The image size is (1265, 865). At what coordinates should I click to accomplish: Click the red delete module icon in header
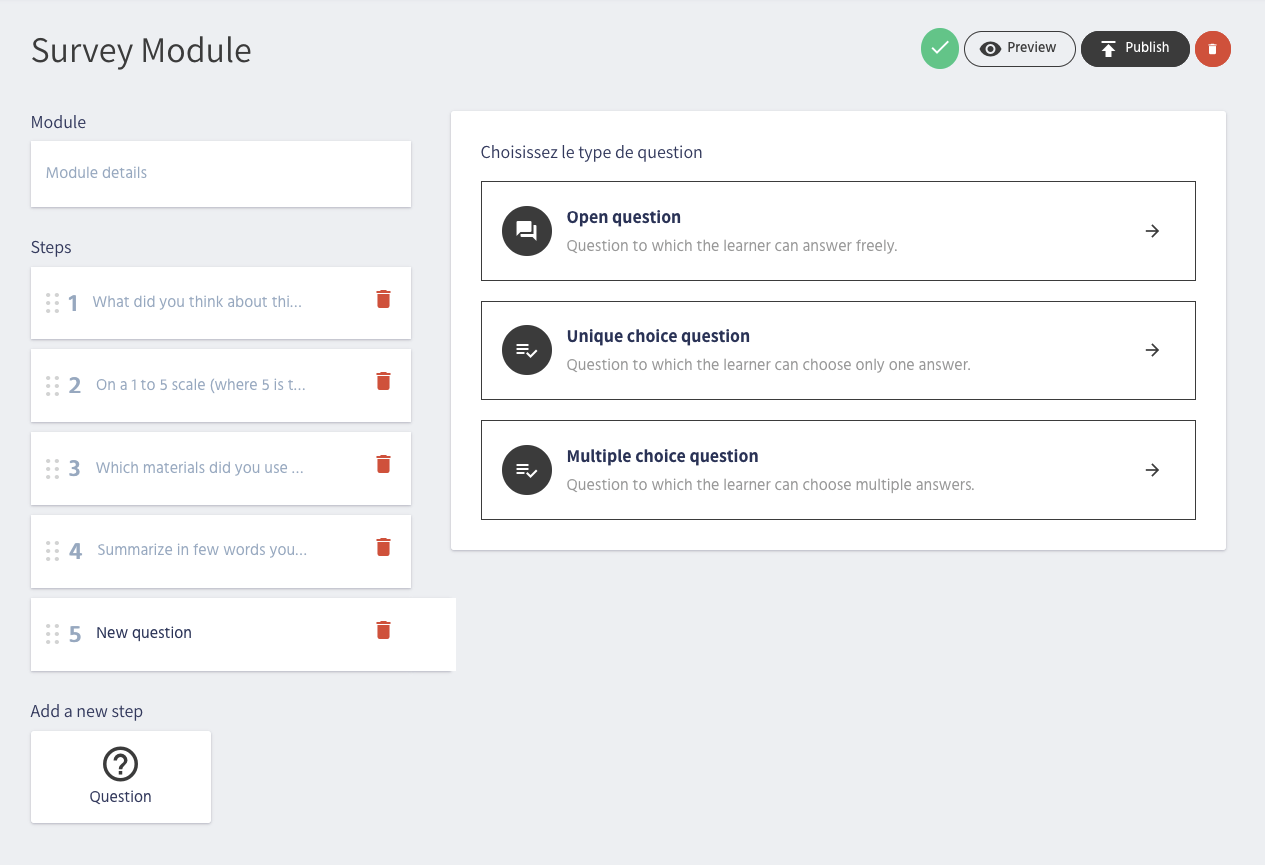[x=1212, y=48]
